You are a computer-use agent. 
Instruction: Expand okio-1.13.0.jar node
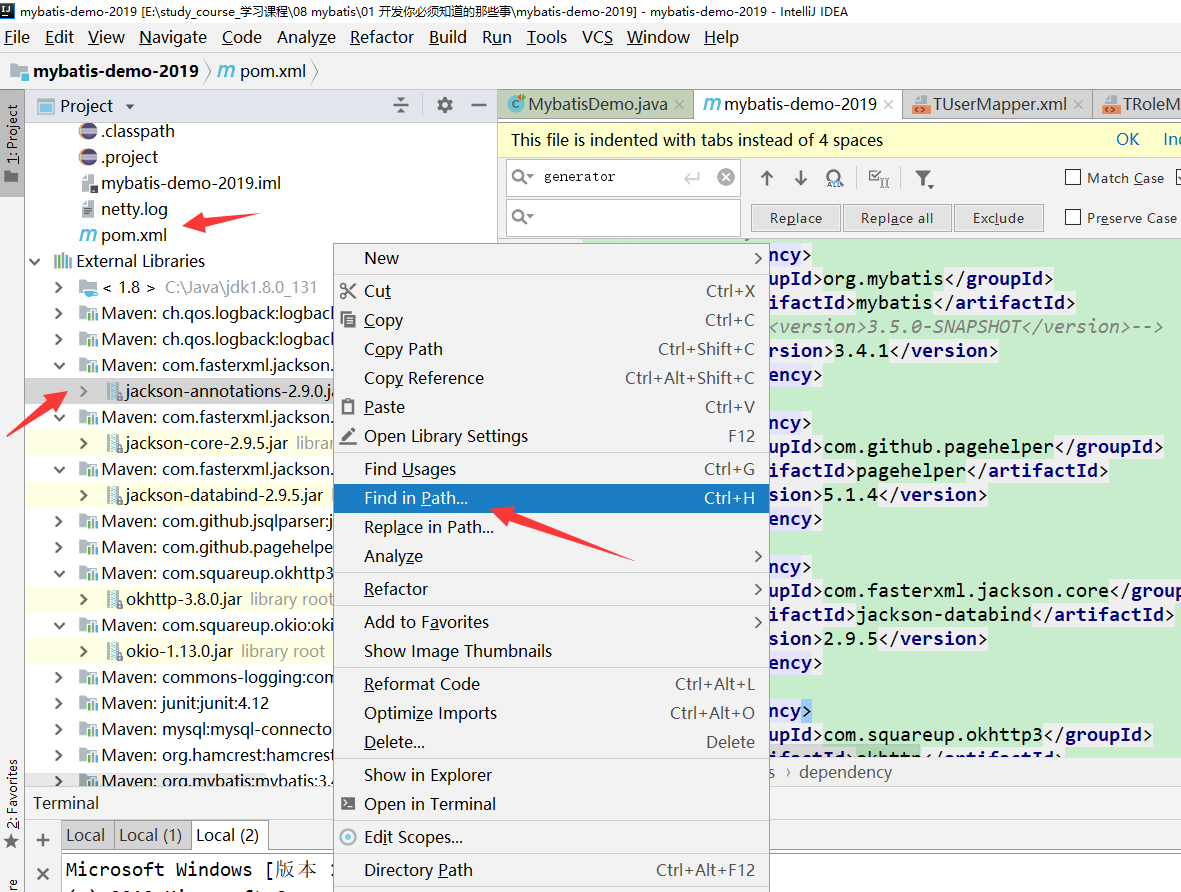coord(84,651)
